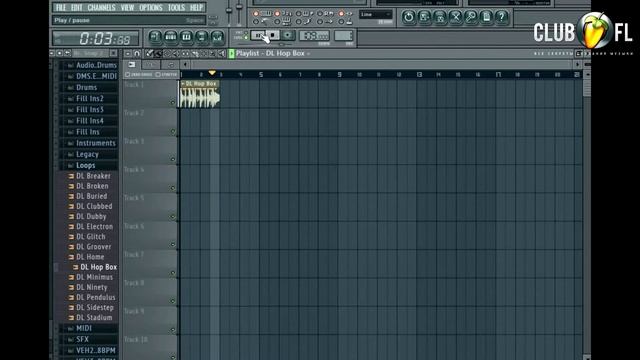Open the audio editor scissors button
This screenshot has height=360, width=640.
pos(456,17)
